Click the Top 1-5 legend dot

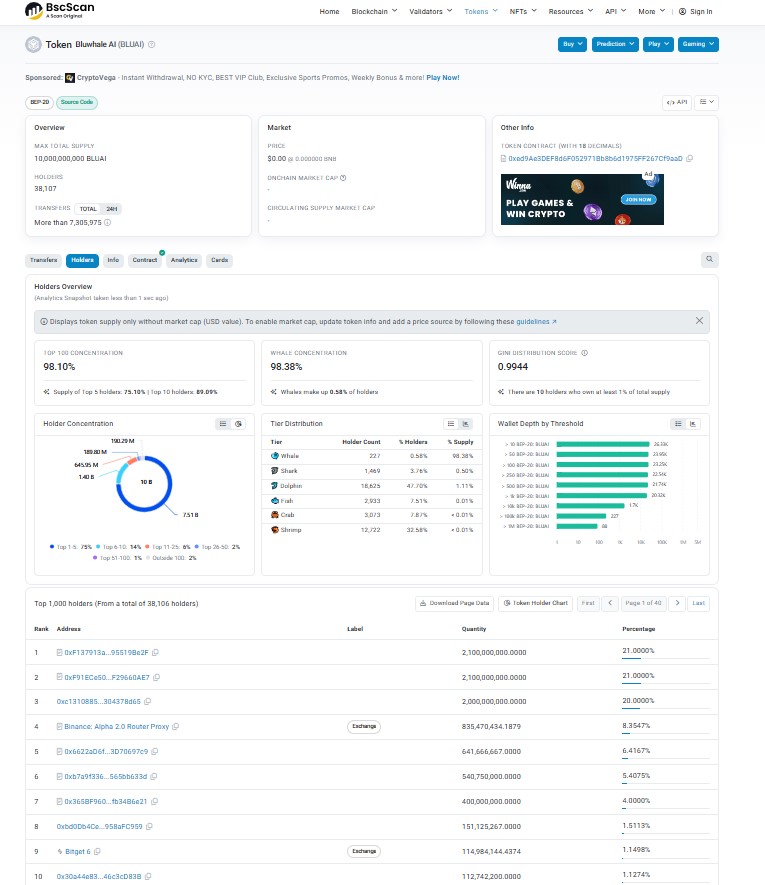pyautogui.click(x=52, y=546)
